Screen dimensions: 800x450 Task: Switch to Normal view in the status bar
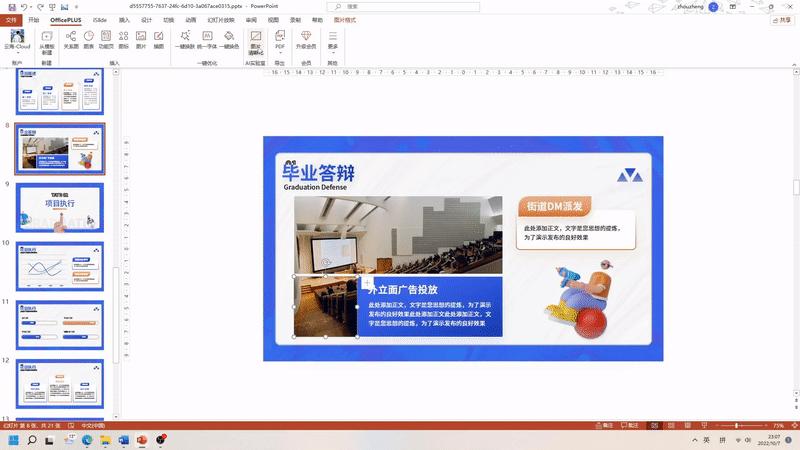655,425
